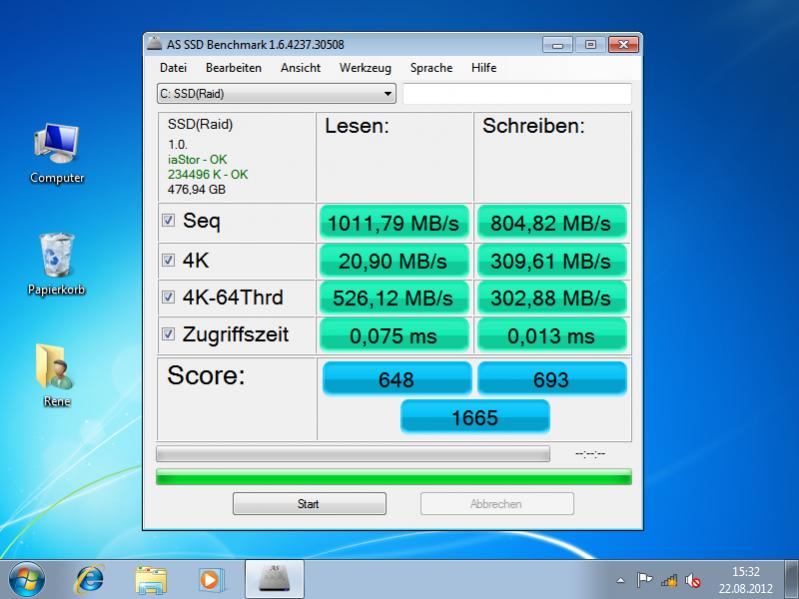The height and width of the screenshot is (599, 799).
Task: Uncheck the 4K benchmark checkbox
Action: [x=168, y=260]
